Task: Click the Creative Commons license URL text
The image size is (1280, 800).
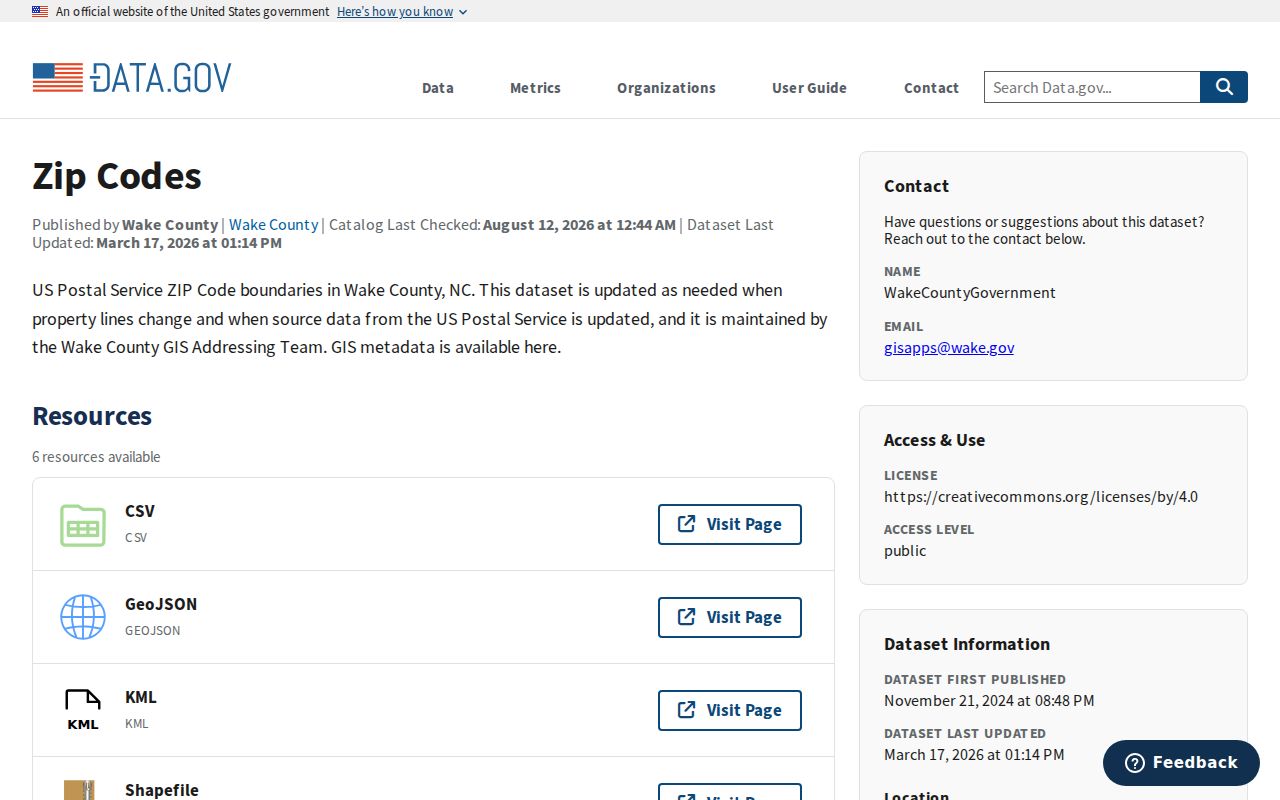Action: click(1041, 497)
